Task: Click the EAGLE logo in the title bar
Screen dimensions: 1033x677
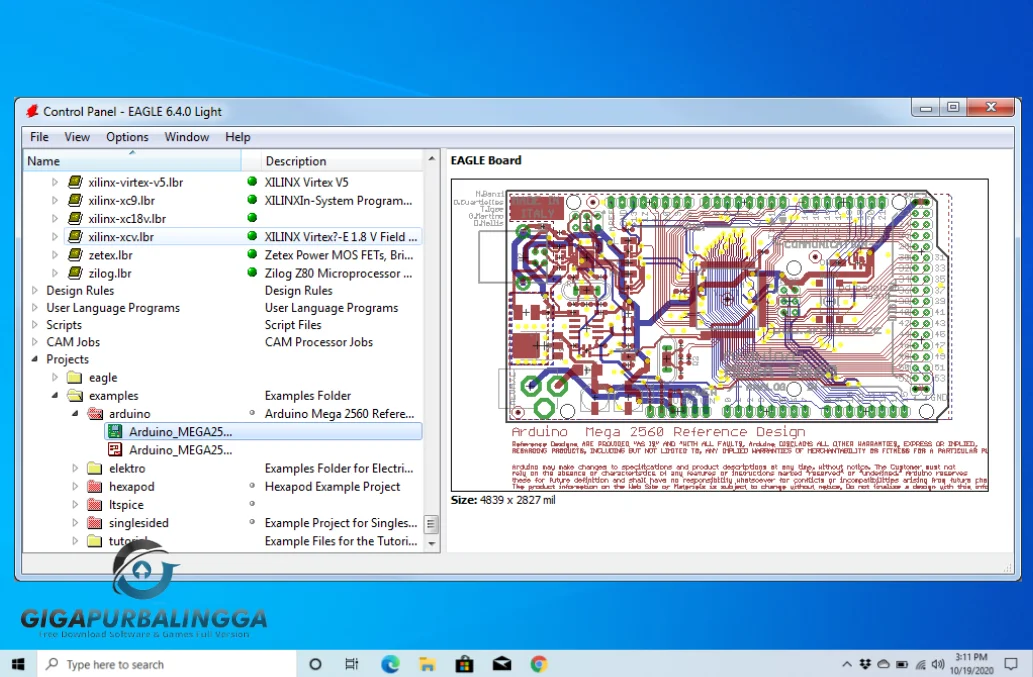Action: [x=30, y=111]
